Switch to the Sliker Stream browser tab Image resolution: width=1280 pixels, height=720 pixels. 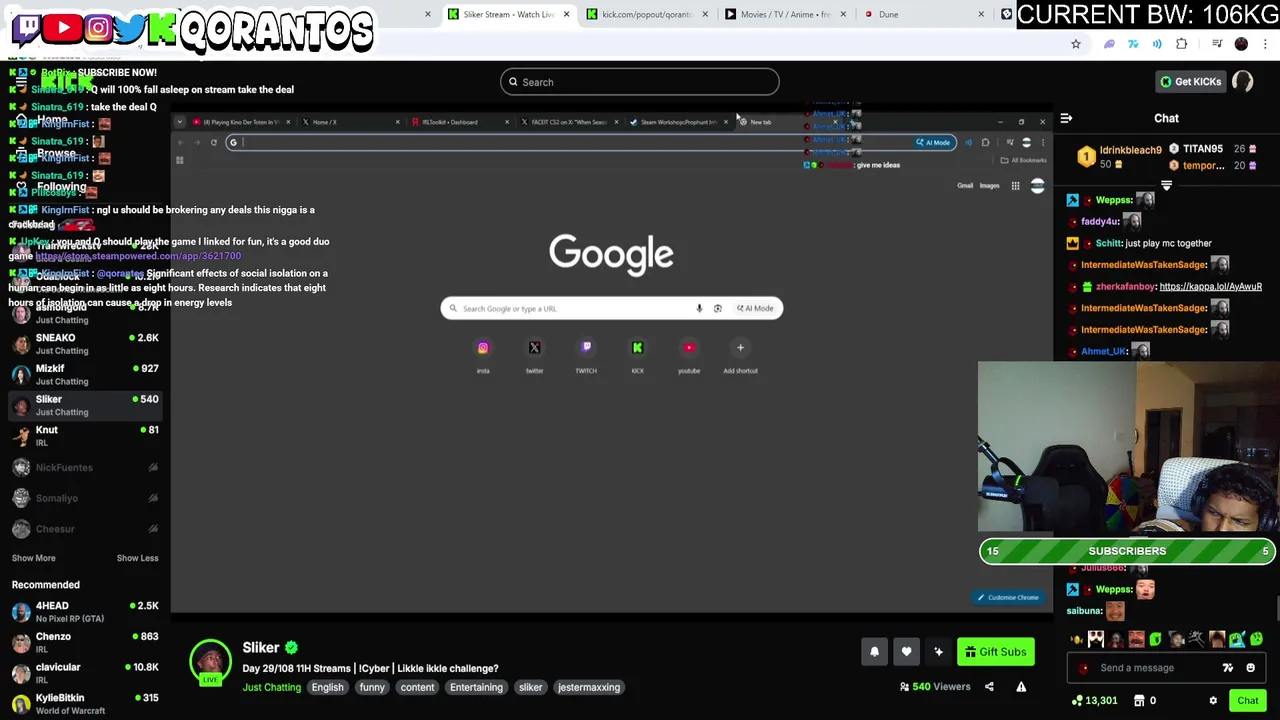coord(508,14)
